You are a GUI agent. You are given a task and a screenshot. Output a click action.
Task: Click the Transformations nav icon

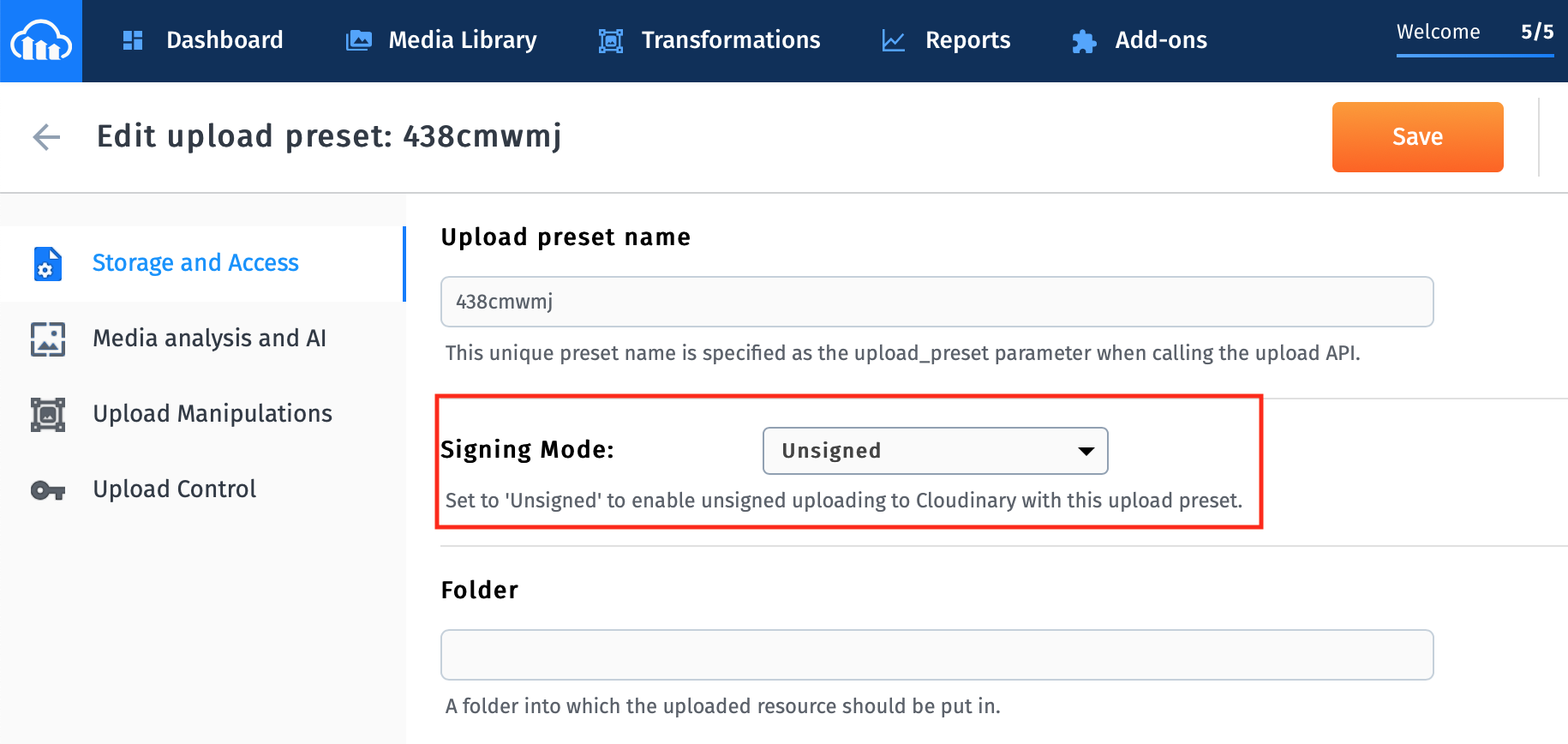[610, 40]
